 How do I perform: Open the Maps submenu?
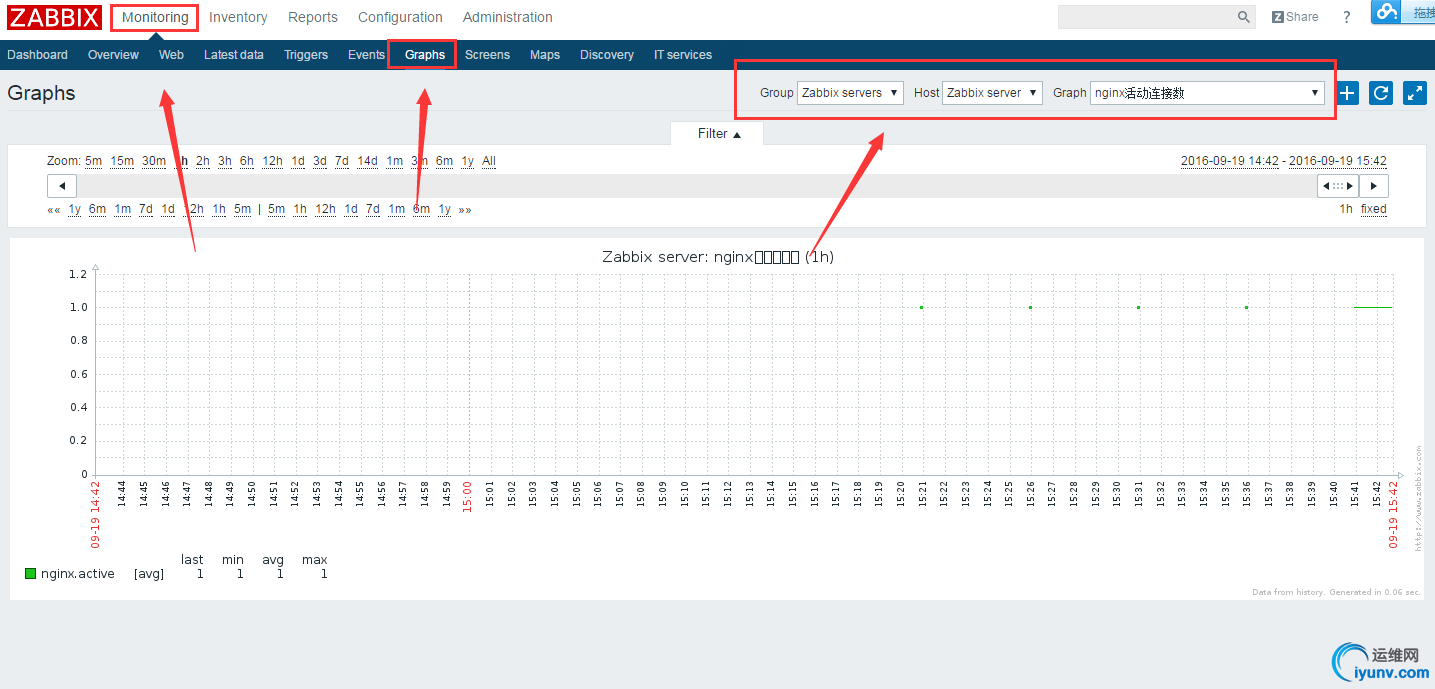pos(545,55)
